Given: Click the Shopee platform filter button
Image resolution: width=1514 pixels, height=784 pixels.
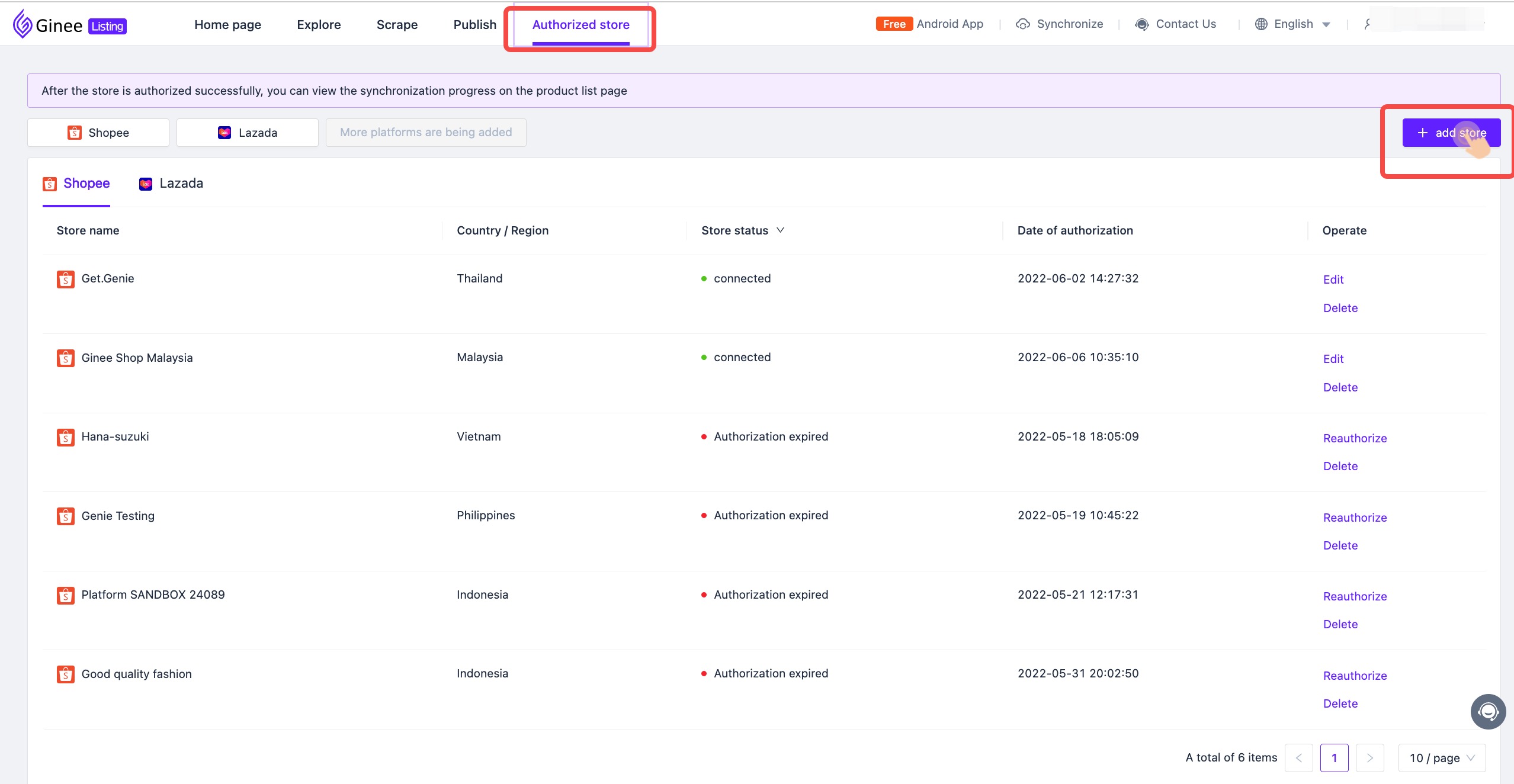Looking at the screenshot, I should click(x=98, y=133).
